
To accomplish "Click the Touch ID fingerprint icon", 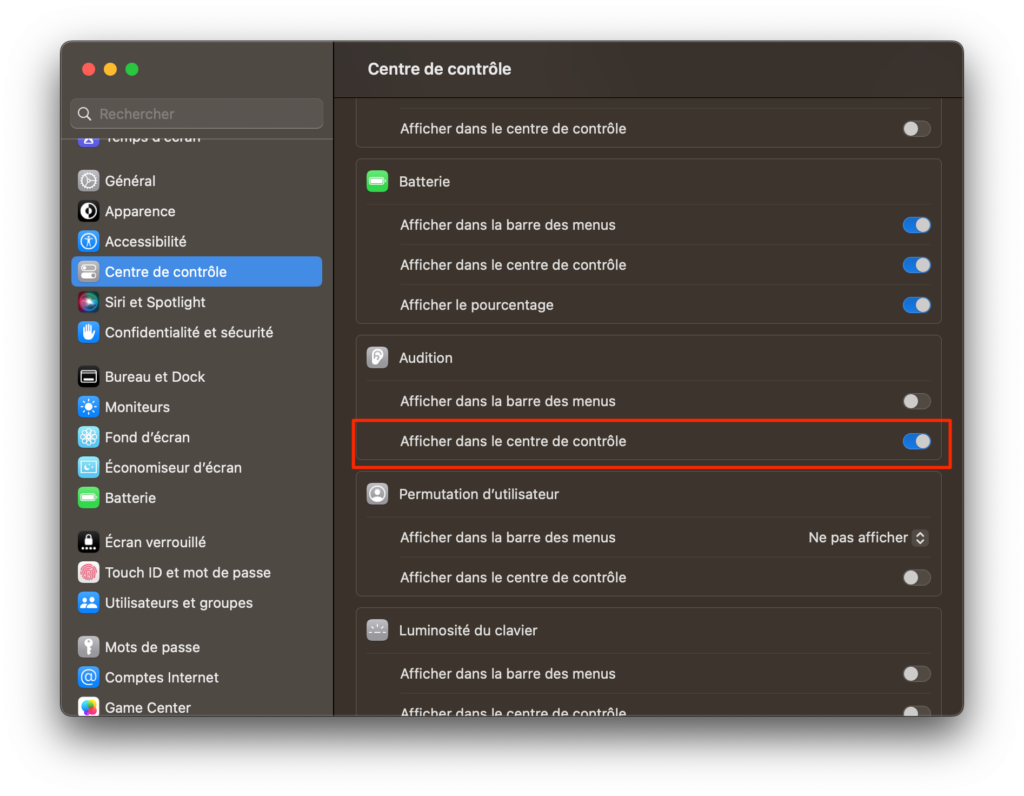I will click(x=88, y=572).
